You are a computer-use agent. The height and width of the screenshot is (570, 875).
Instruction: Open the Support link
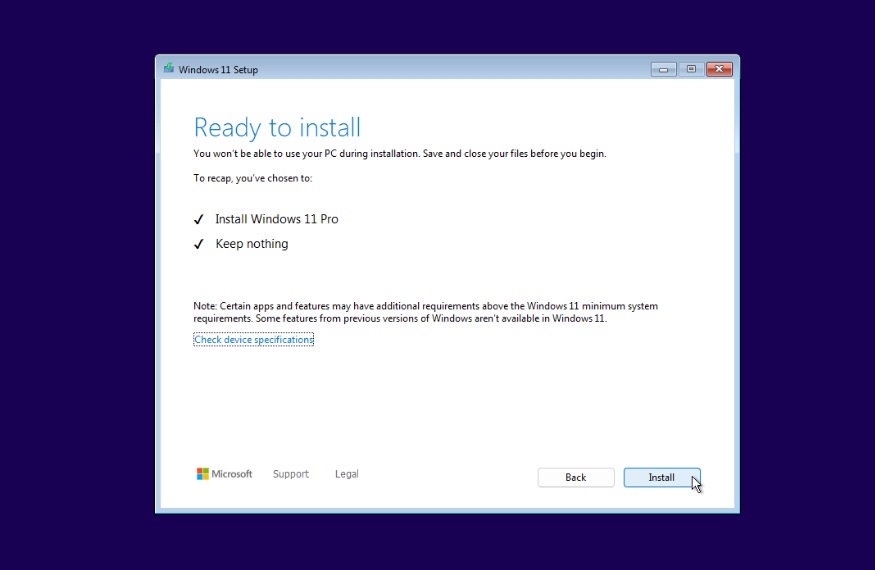[x=291, y=474]
